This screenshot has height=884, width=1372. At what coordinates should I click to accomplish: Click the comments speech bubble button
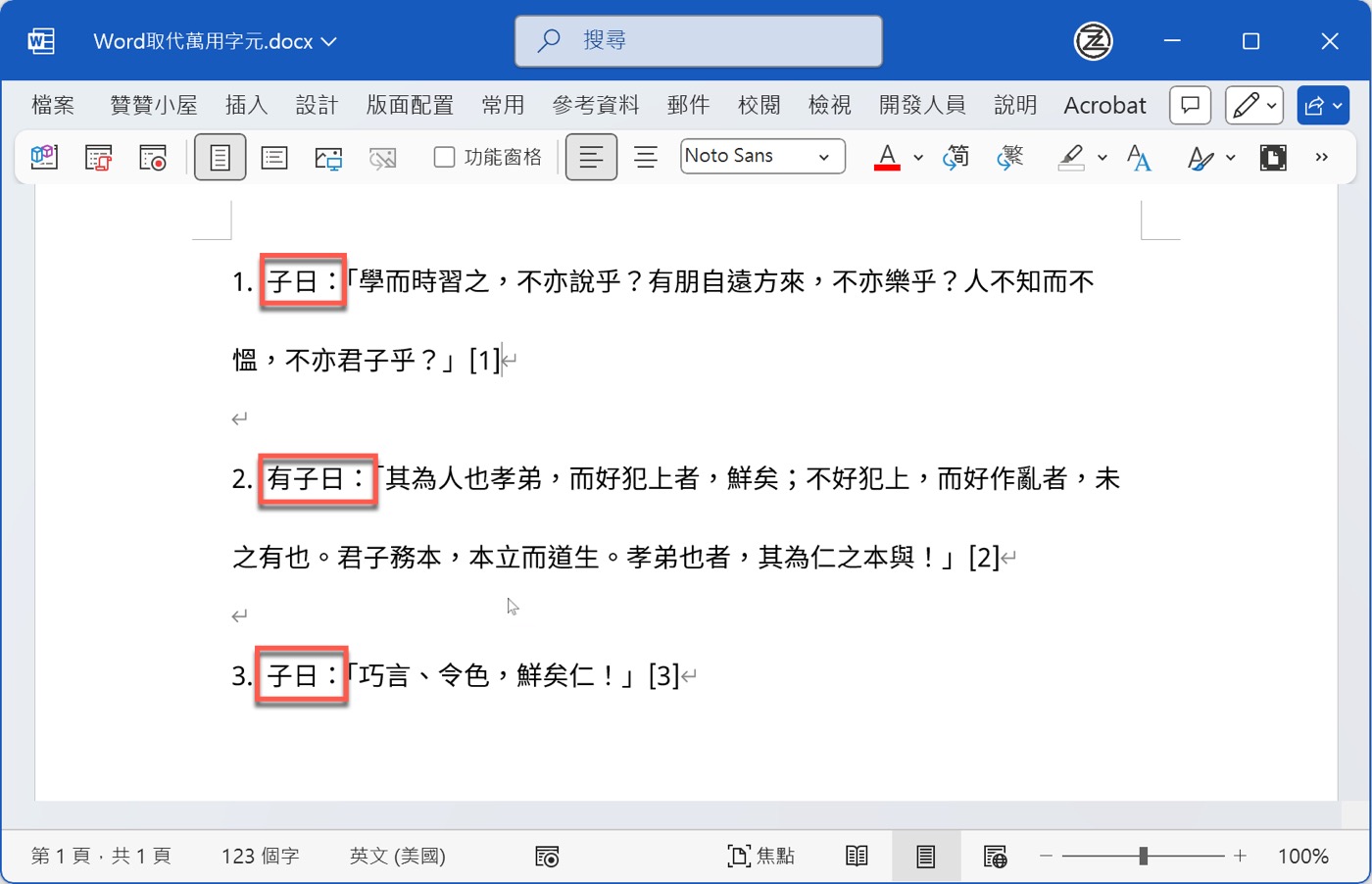click(1191, 105)
